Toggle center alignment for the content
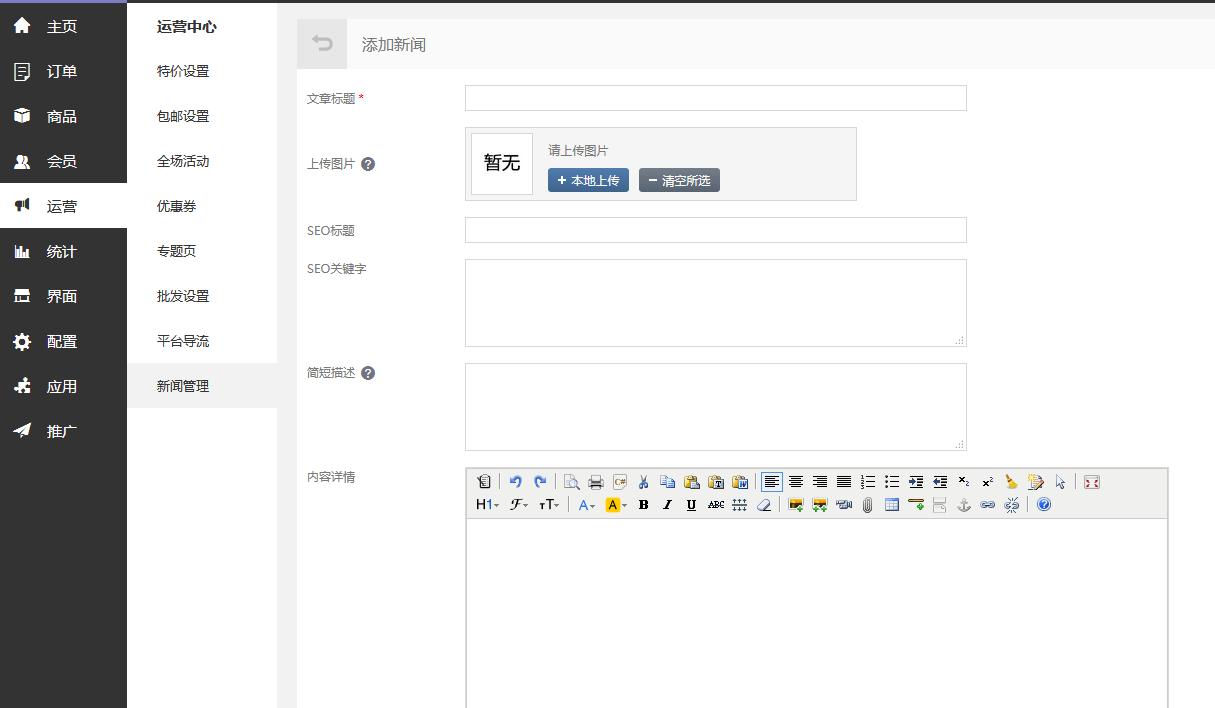Image resolution: width=1215 pixels, height=708 pixels. coord(795,481)
